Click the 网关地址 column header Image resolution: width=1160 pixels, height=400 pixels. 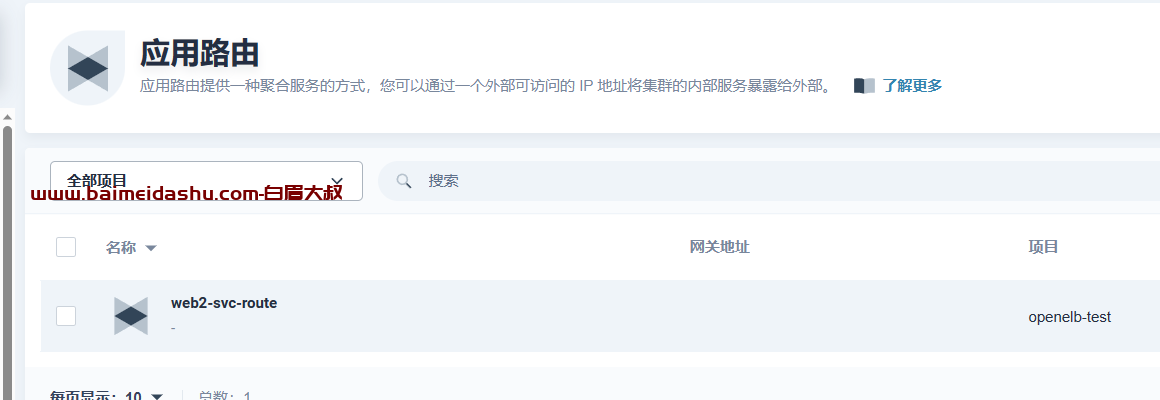719,247
